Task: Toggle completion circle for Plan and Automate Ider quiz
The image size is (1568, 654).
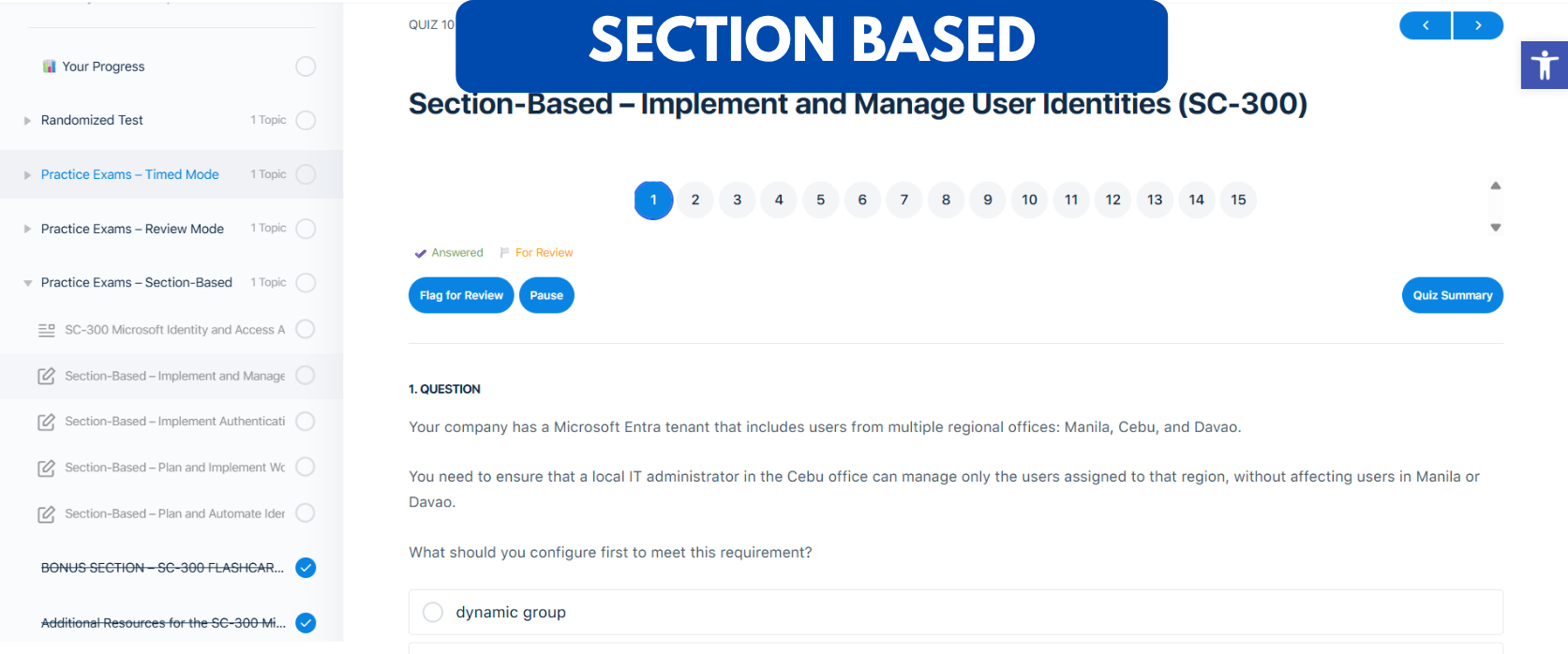Action: pyautogui.click(x=305, y=513)
